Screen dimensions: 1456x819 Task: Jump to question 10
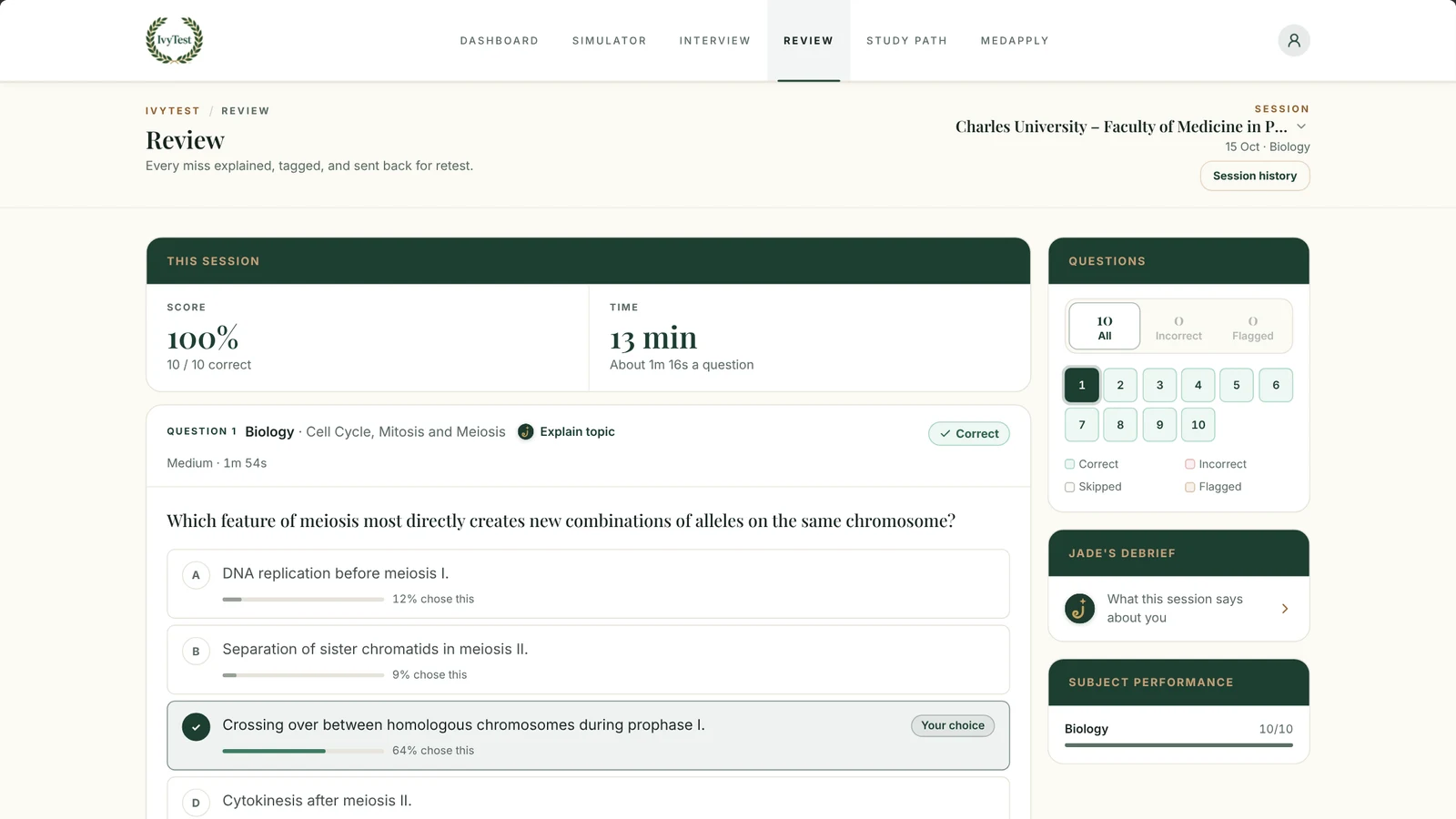(x=1198, y=425)
